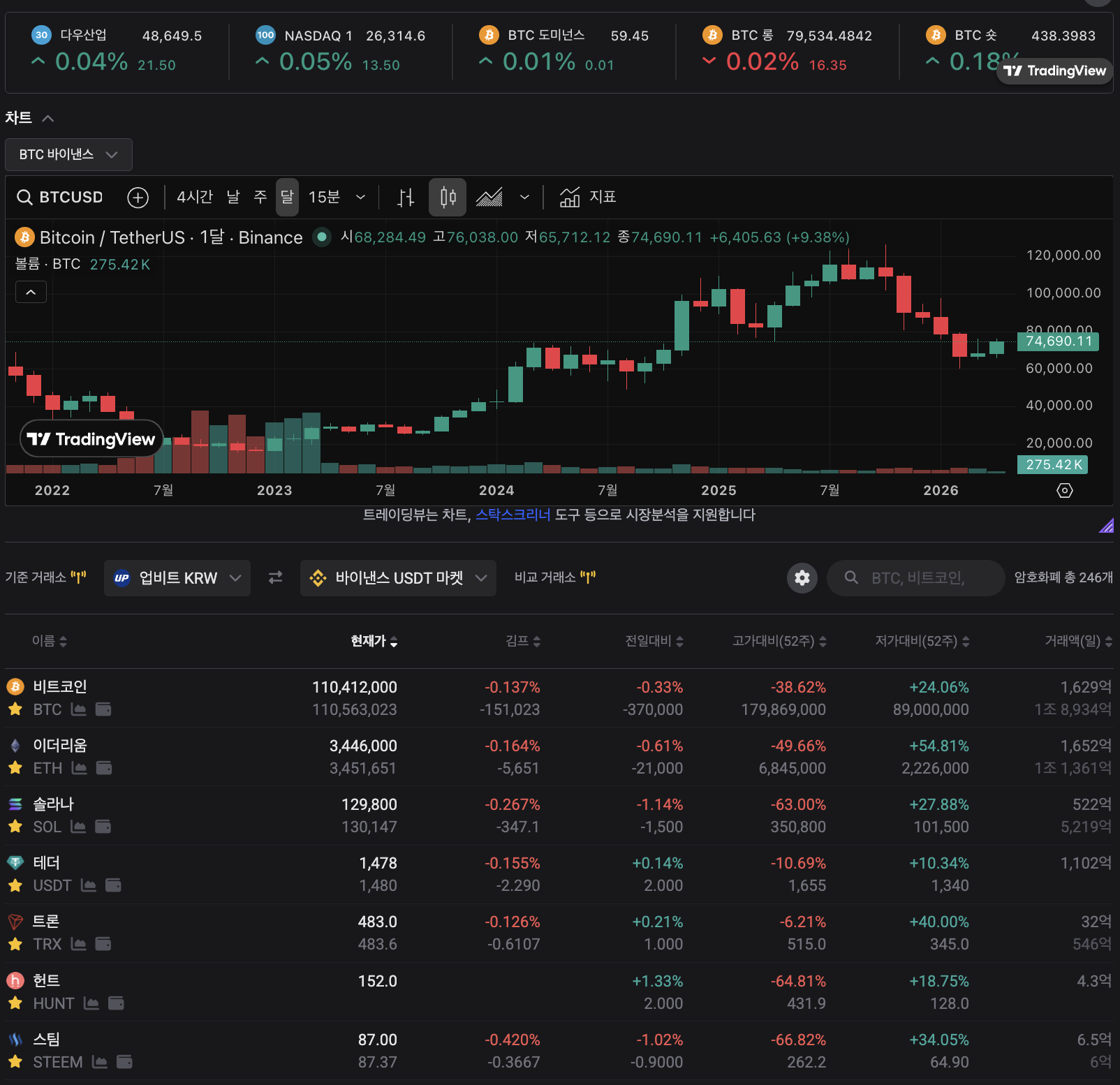Switch chart interval to 날
The image size is (1120, 1085).
(233, 198)
